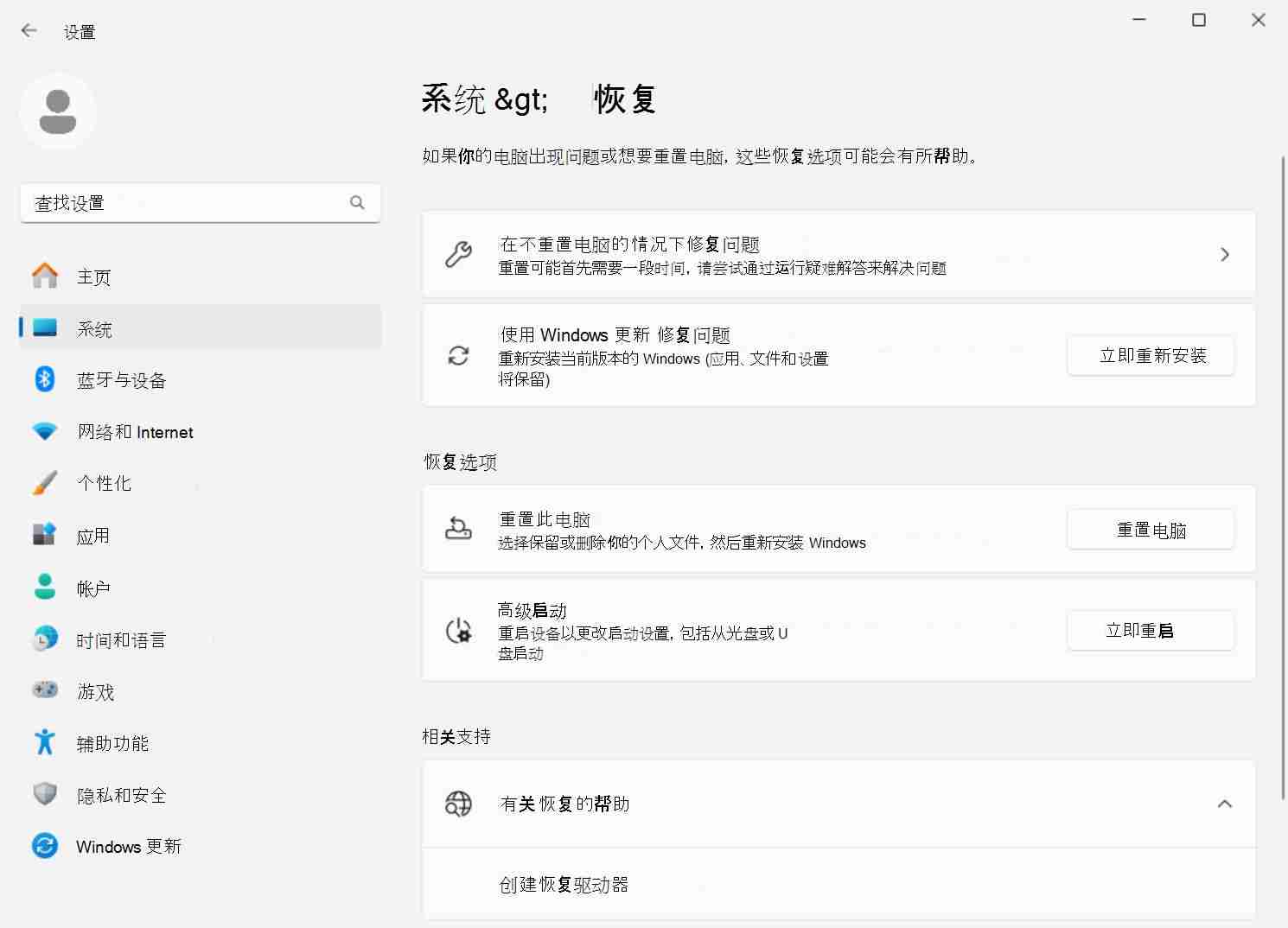1288x928 pixels.
Task: Select the Windows Update icon
Action: (x=44, y=846)
